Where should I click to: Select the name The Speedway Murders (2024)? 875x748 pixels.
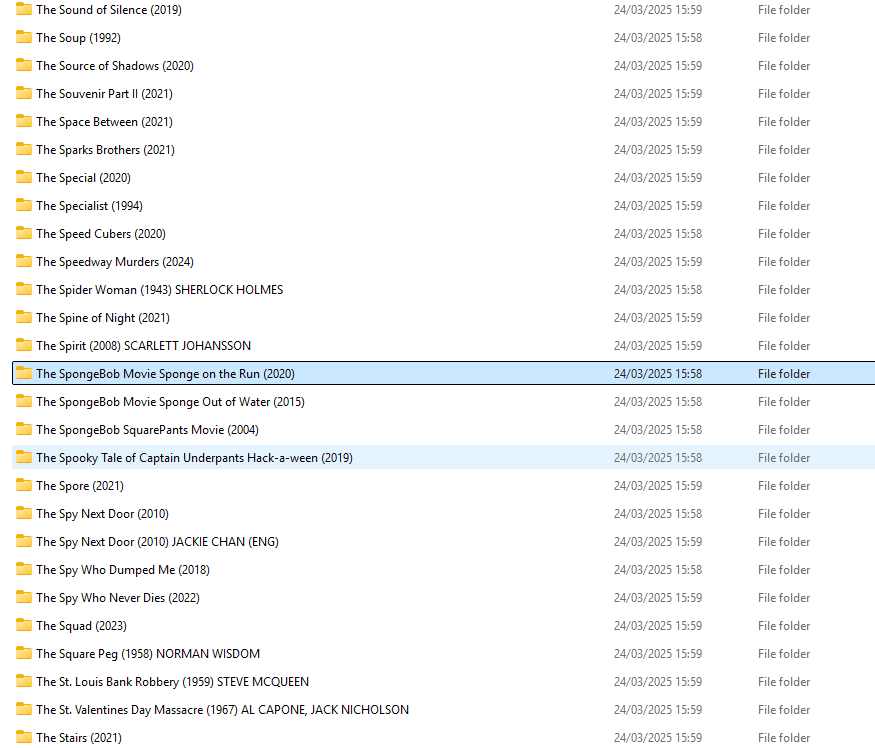click(x=115, y=262)
